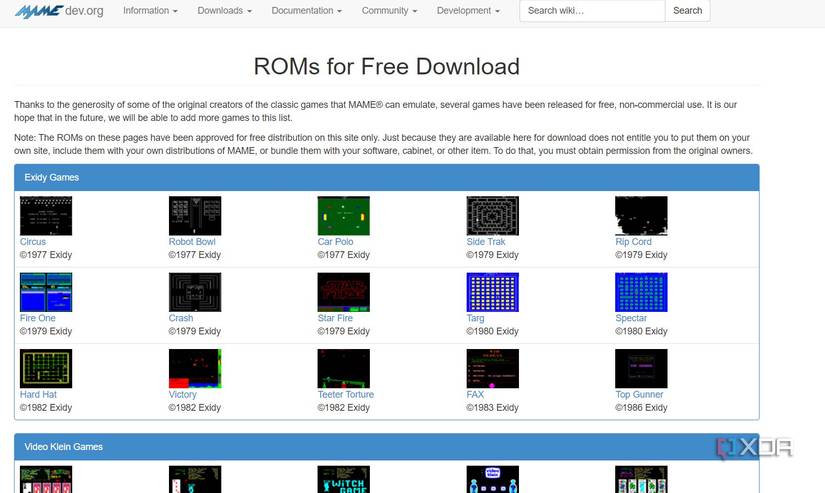Follow the Top Gunner text link
825x493 pixels.
point(639,394)
